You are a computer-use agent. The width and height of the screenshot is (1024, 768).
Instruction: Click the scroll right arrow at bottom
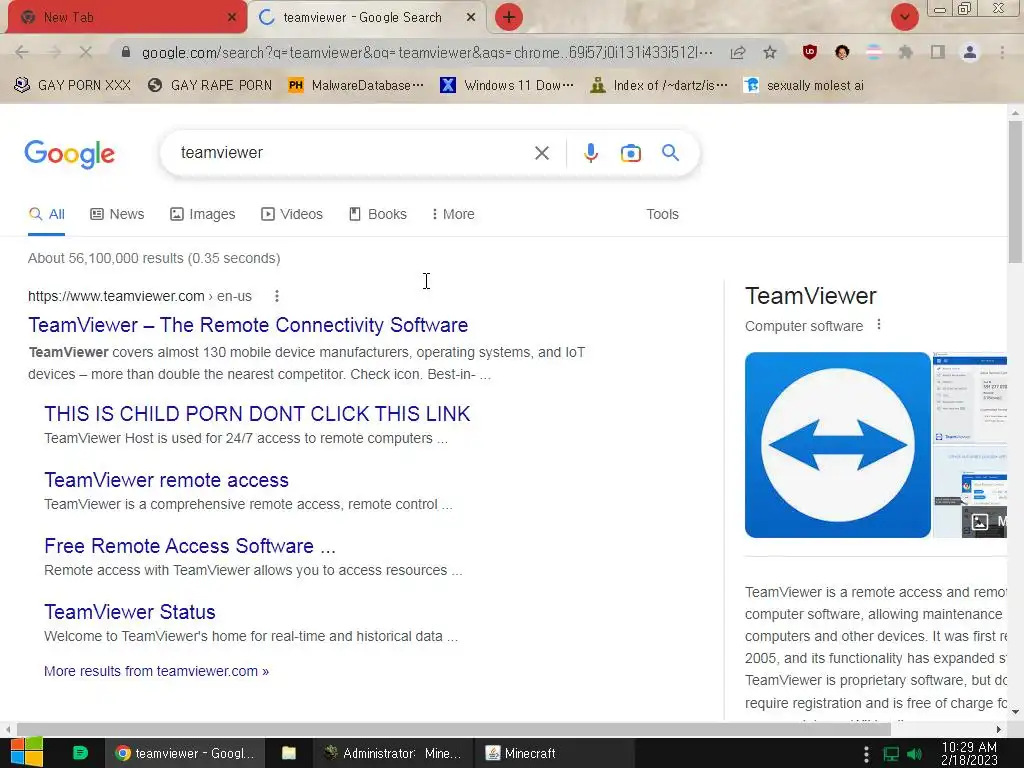999,729
